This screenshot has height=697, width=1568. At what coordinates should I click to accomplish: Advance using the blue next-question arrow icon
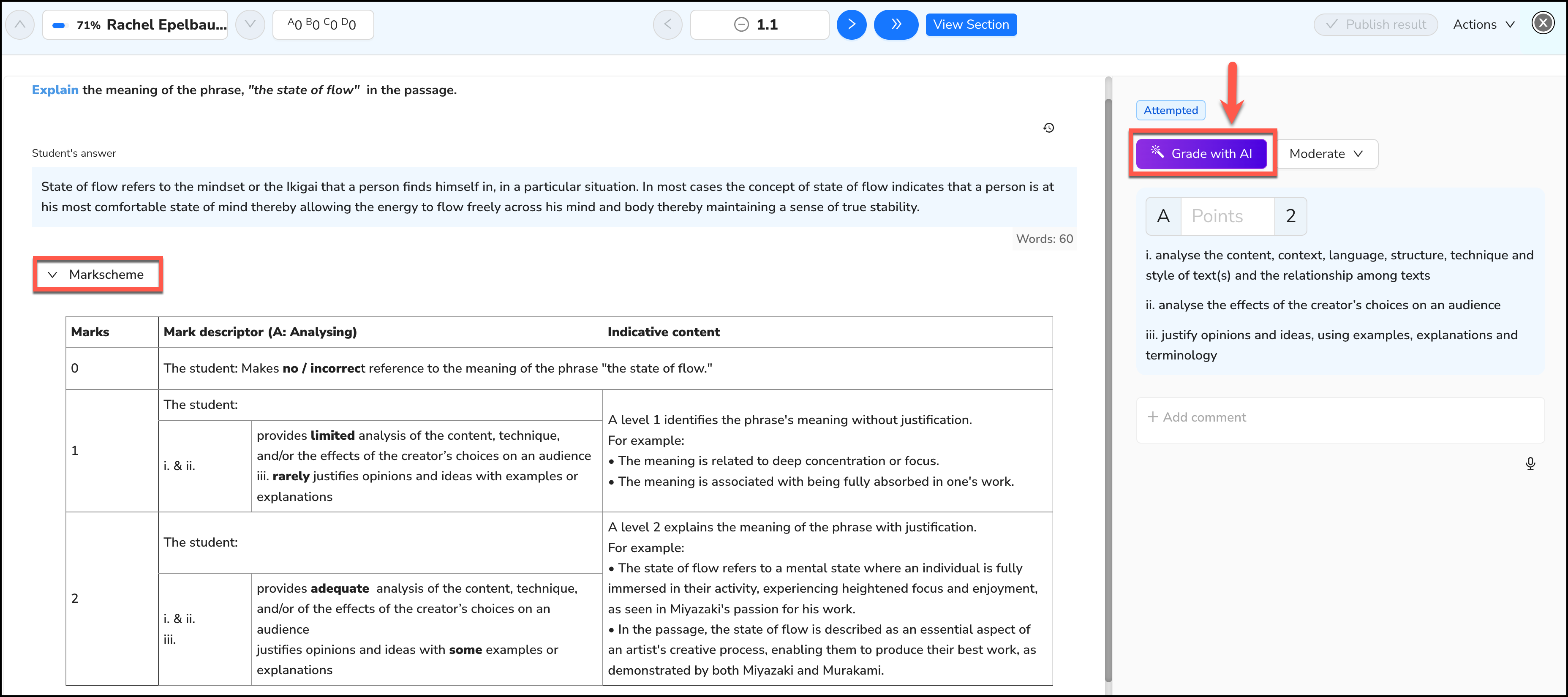[x=852, y=25]
